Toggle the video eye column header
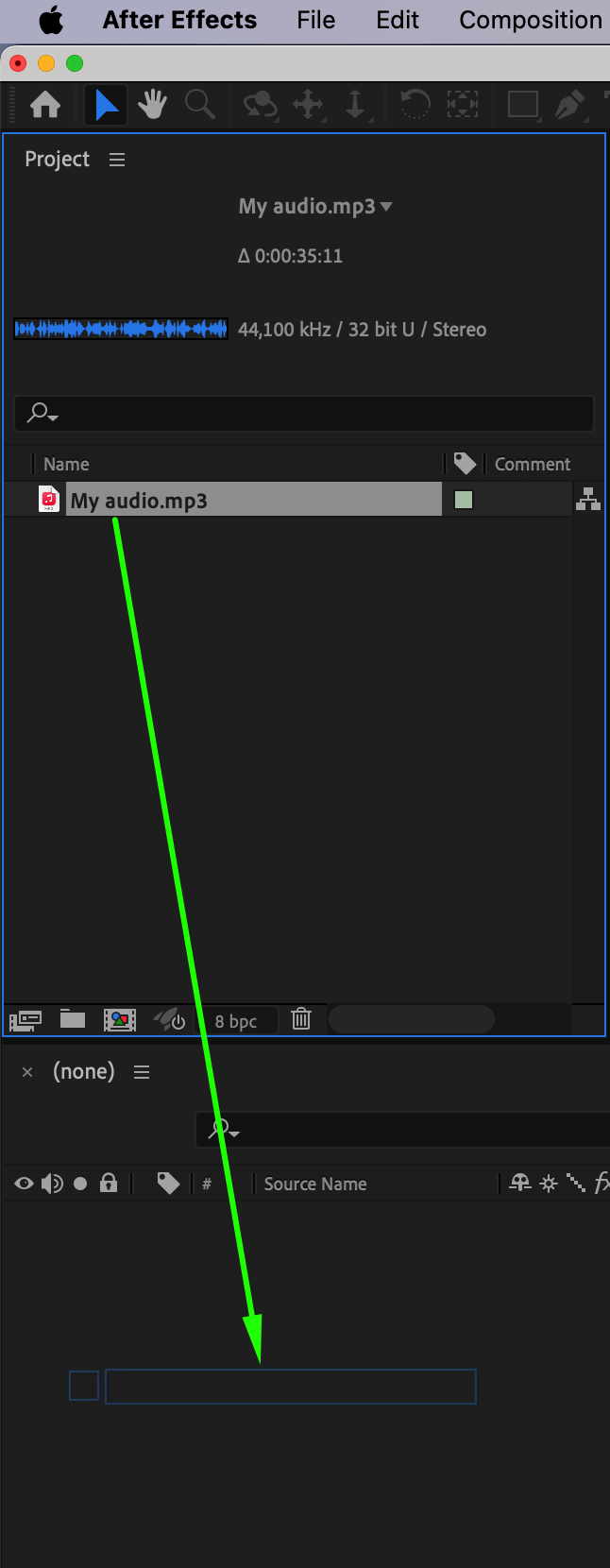Screen dimensions: 610x1568 (24, 1184)
